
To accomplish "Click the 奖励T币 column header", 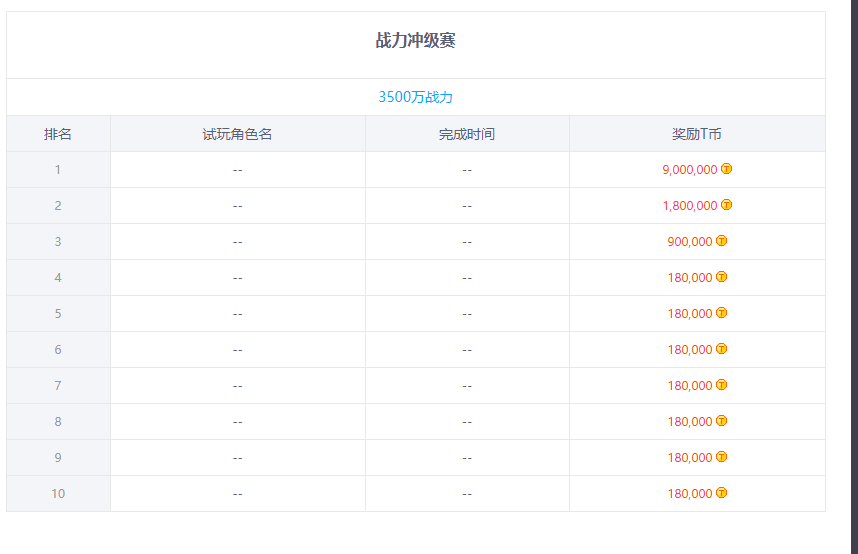I will pos(697,134).
